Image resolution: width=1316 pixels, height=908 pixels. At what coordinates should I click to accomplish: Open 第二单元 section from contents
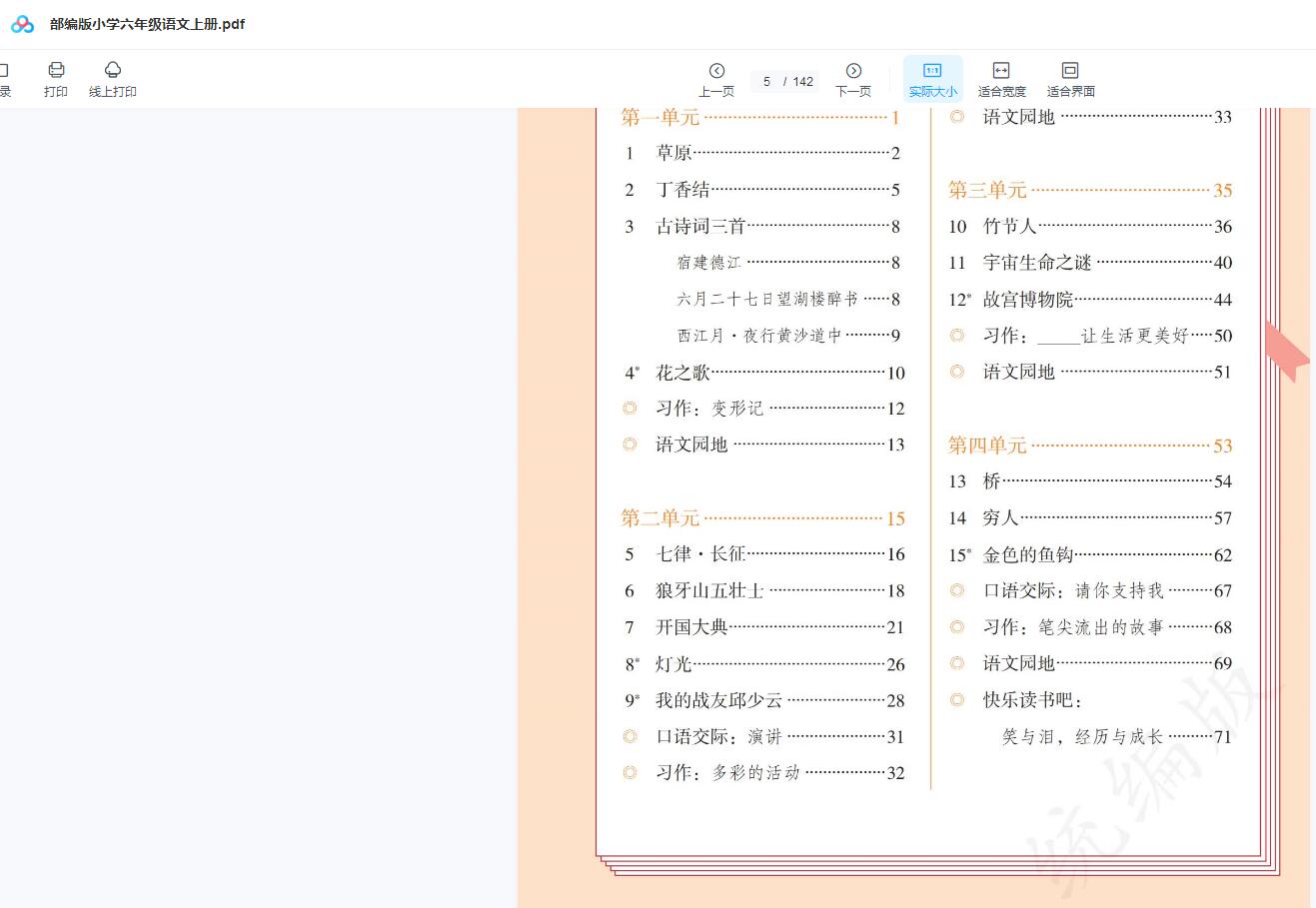660,518
